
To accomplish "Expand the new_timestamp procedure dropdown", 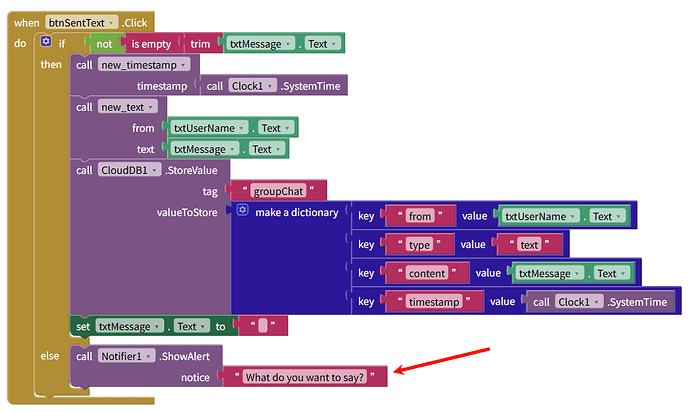I will point(144,65).
